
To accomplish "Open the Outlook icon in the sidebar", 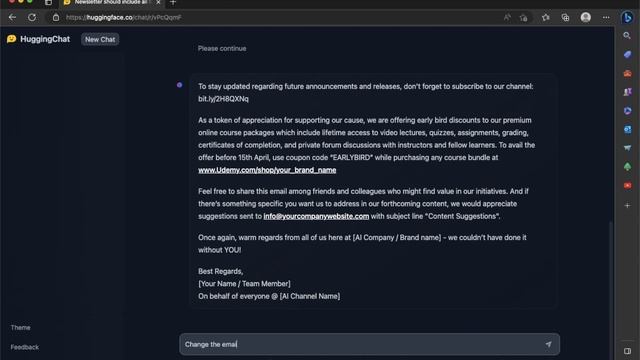I will [x=627, y=129].
